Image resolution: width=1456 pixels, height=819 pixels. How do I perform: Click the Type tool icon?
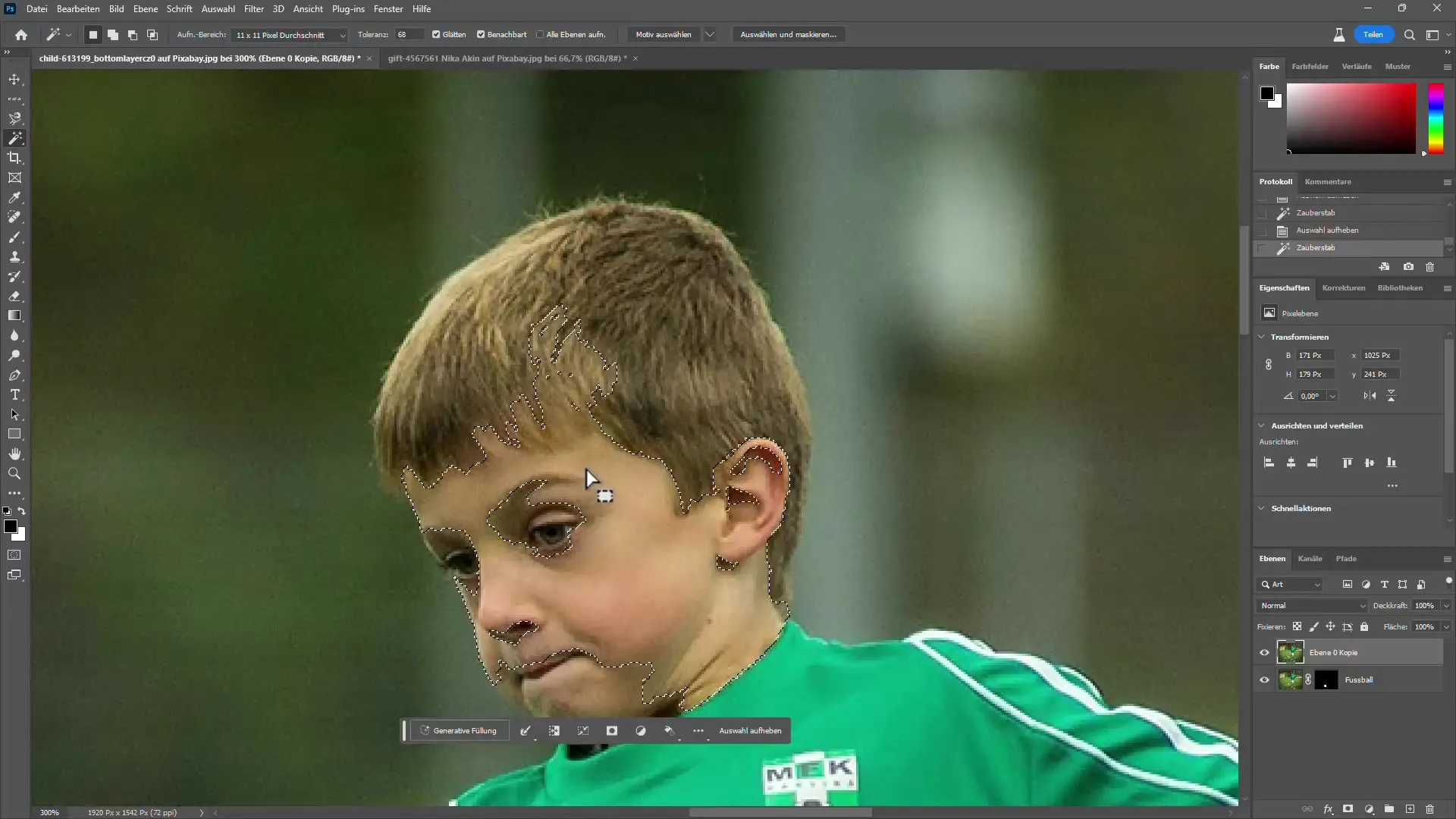coord(14,396)
